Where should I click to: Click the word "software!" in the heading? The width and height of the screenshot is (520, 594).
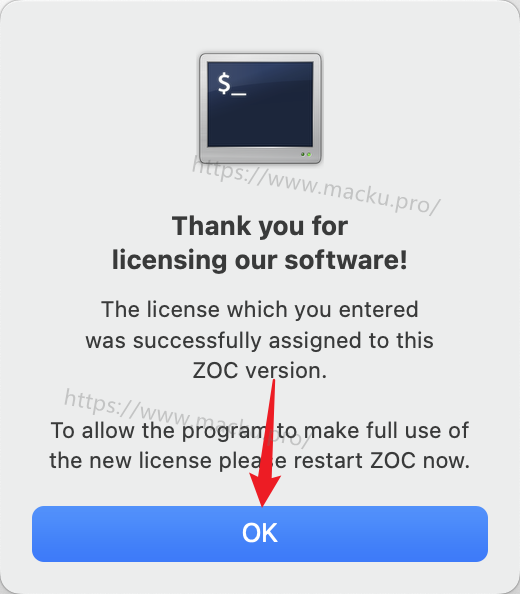point(346,260)
